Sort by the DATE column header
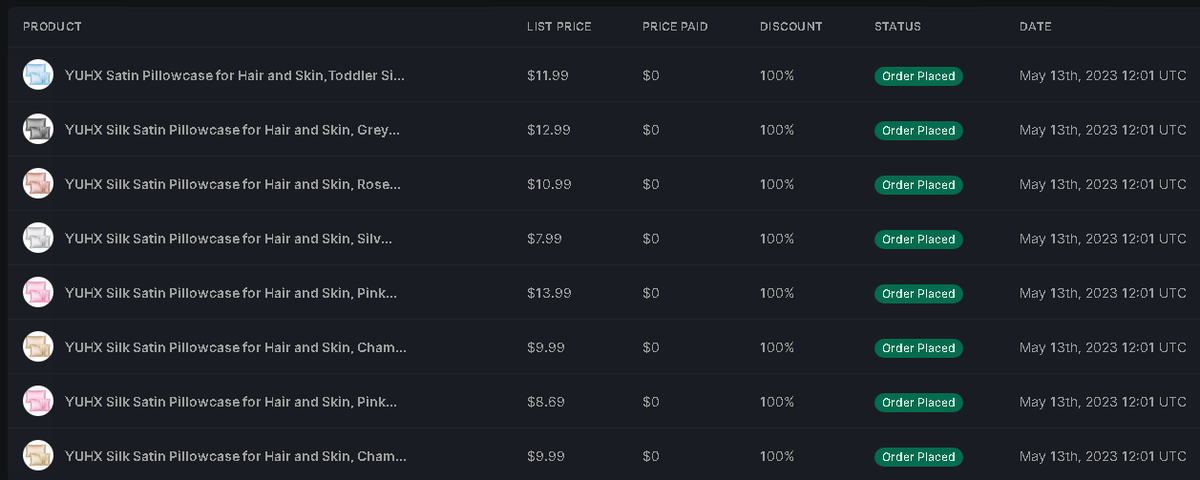 (1035, 26)
